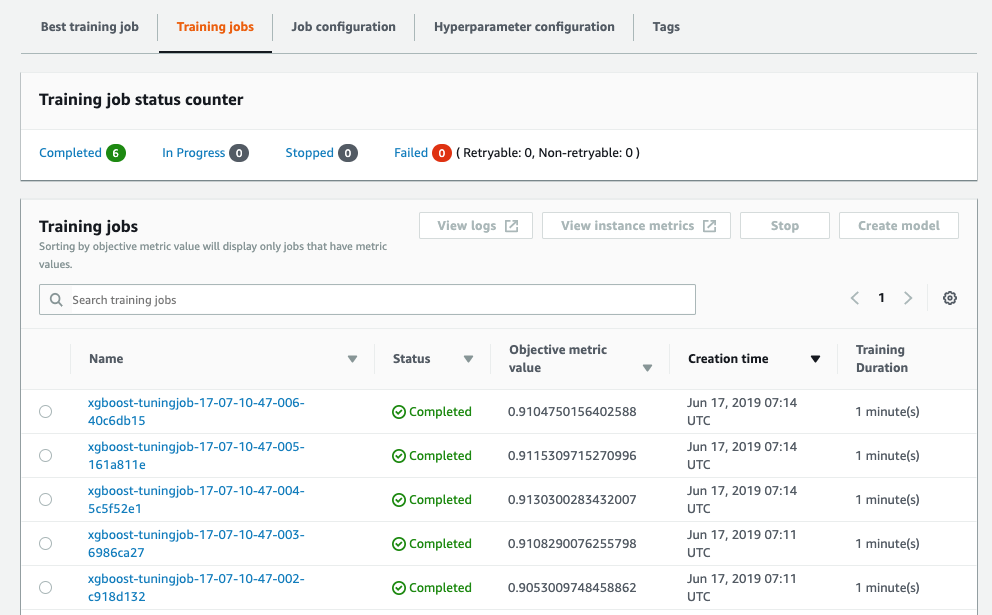Click the red Failed count badge
992x615 pixels.
[442, 153]
